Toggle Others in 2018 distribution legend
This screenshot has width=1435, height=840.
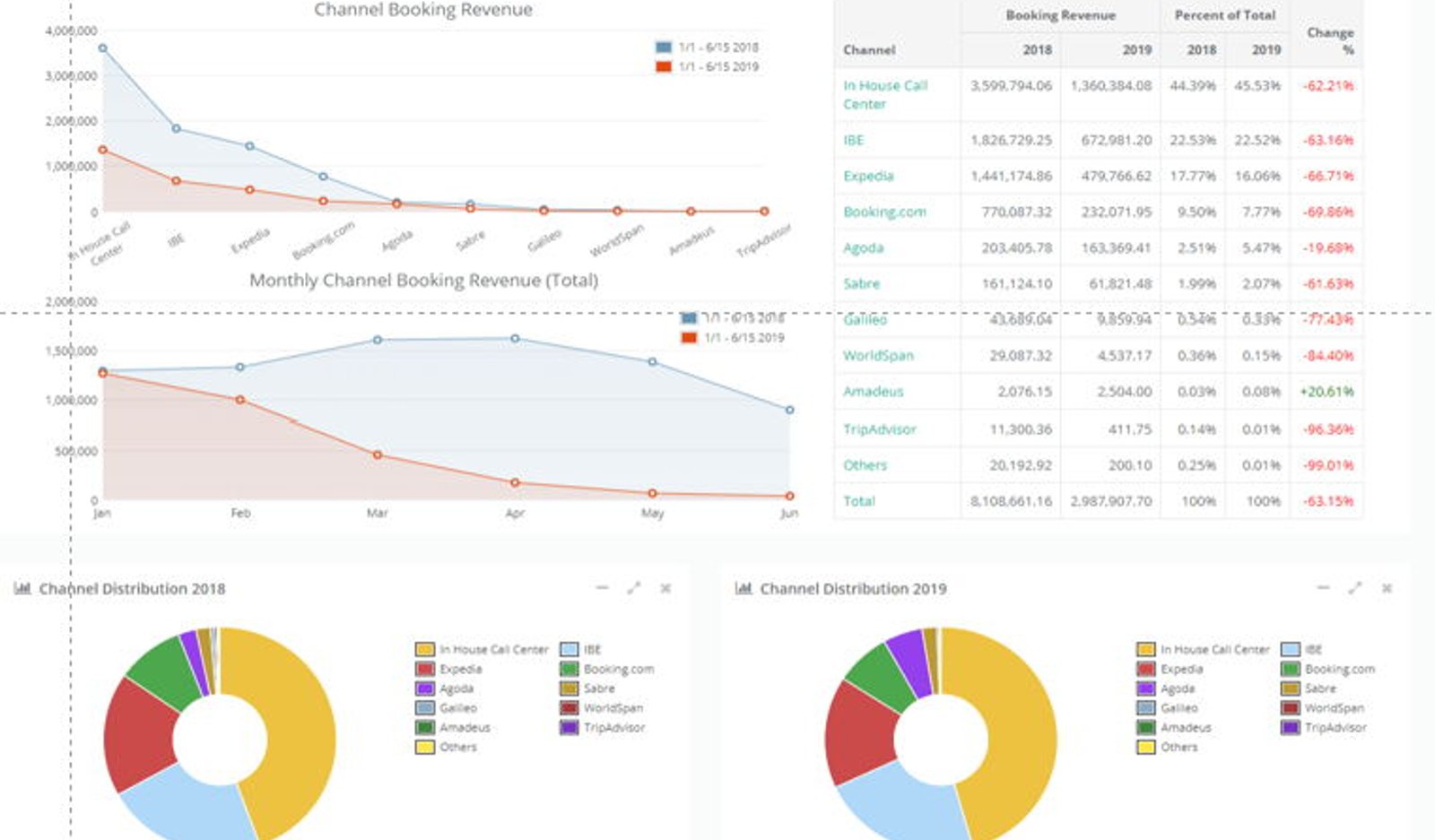(446, 747)
